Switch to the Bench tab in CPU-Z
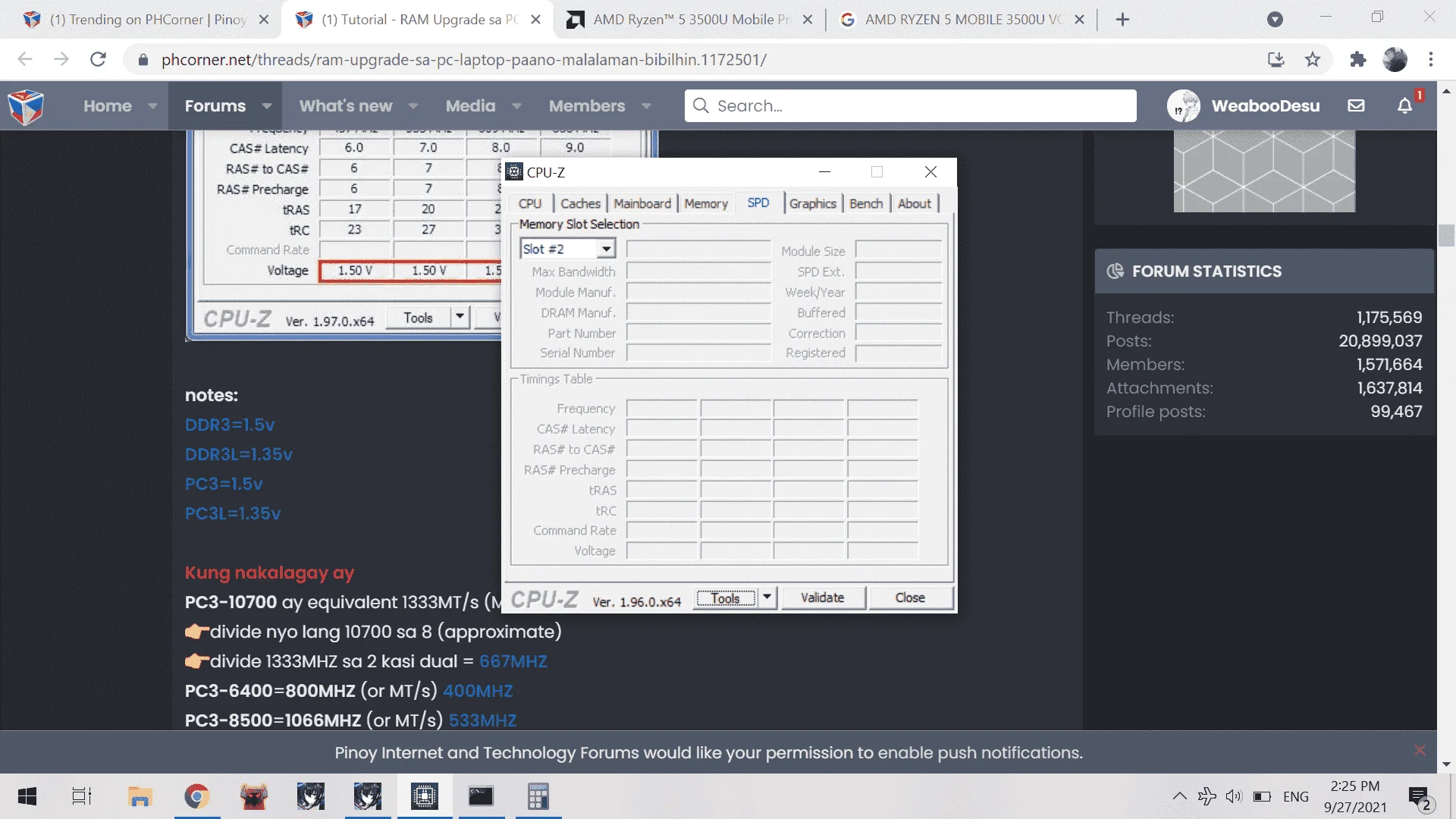The width and height of the screenshot is (1456, 819). (866, 203)
